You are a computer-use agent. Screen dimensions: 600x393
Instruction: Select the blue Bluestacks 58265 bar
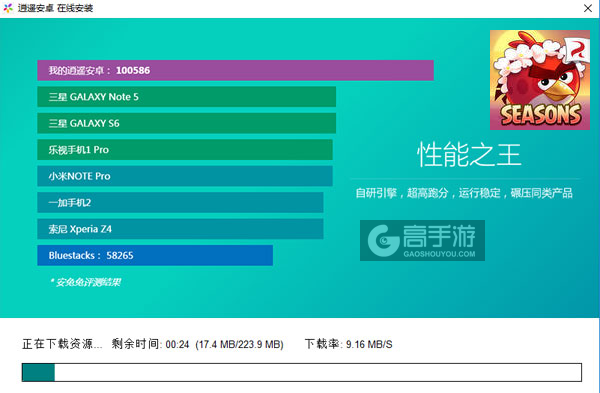tap(155, 255)
